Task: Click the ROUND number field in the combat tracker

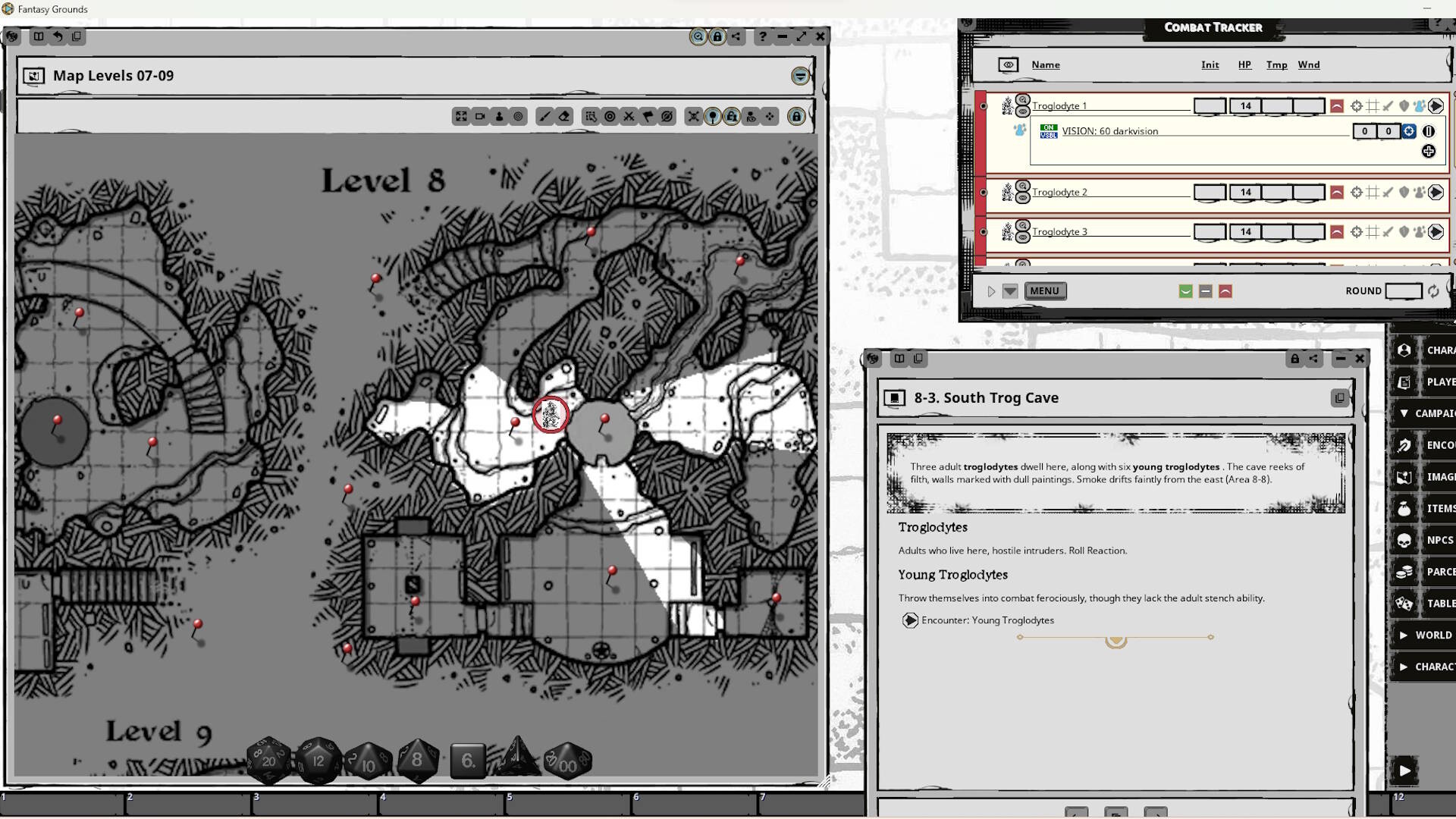Action: coord(1404,290)
